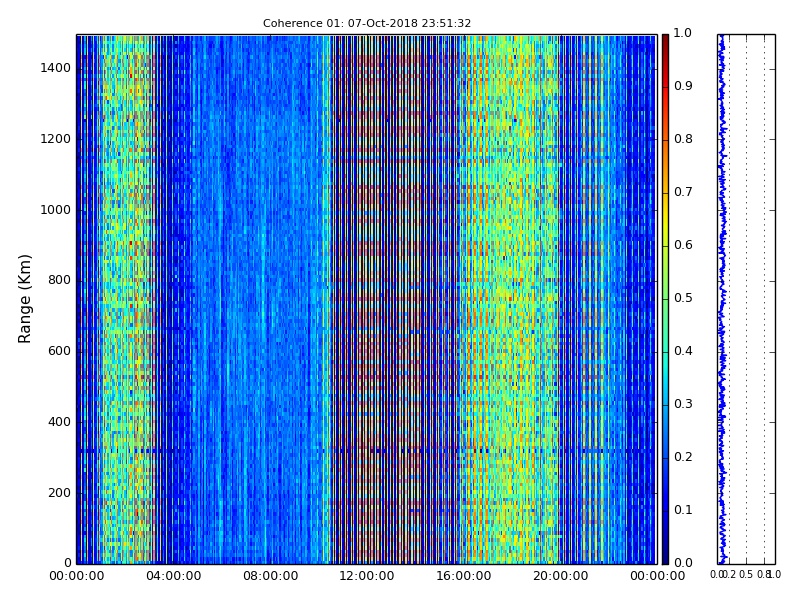Click the 08:00:00 time tick label
800x600 pixels.
pos(270,576)
